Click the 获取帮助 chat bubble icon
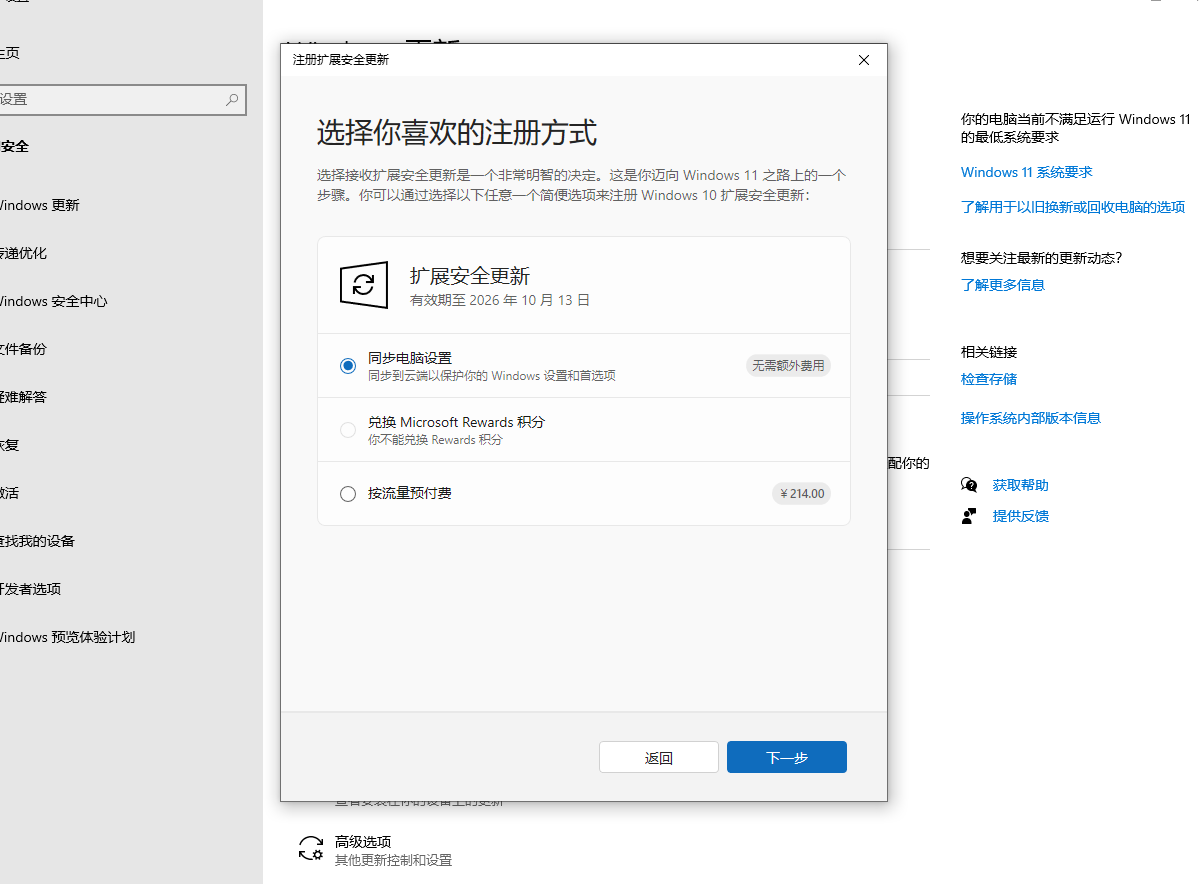Image resolution: width=1200 pixels, height=884 pixels. [x=969, y=485]
